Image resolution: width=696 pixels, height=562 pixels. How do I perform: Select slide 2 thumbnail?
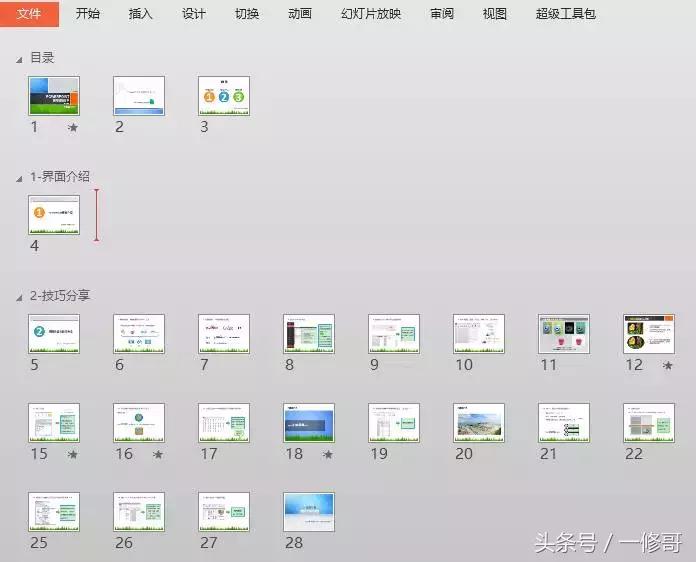(x=139, y=96)
